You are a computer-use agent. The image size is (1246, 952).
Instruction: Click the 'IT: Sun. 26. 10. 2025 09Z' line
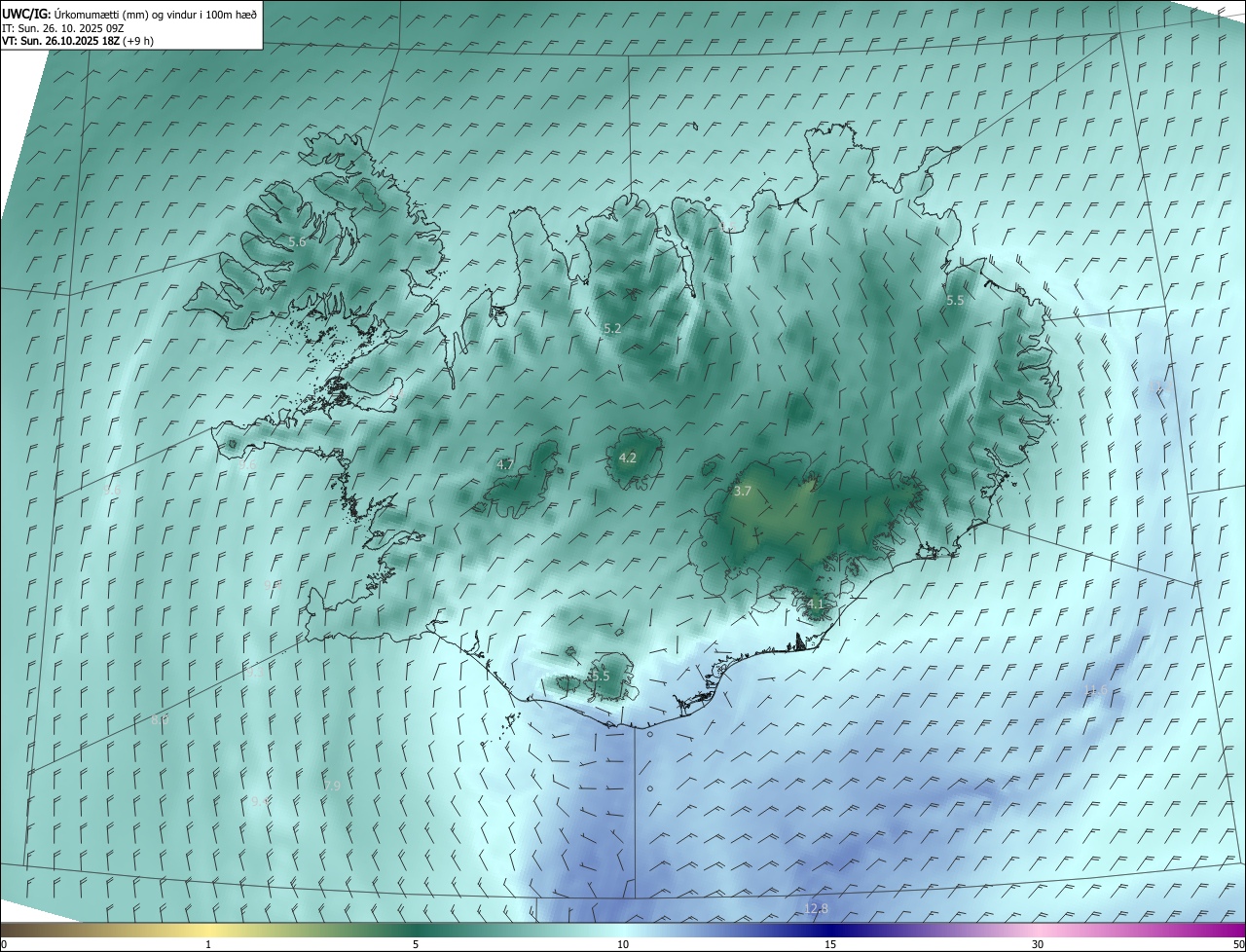point(62,27)
